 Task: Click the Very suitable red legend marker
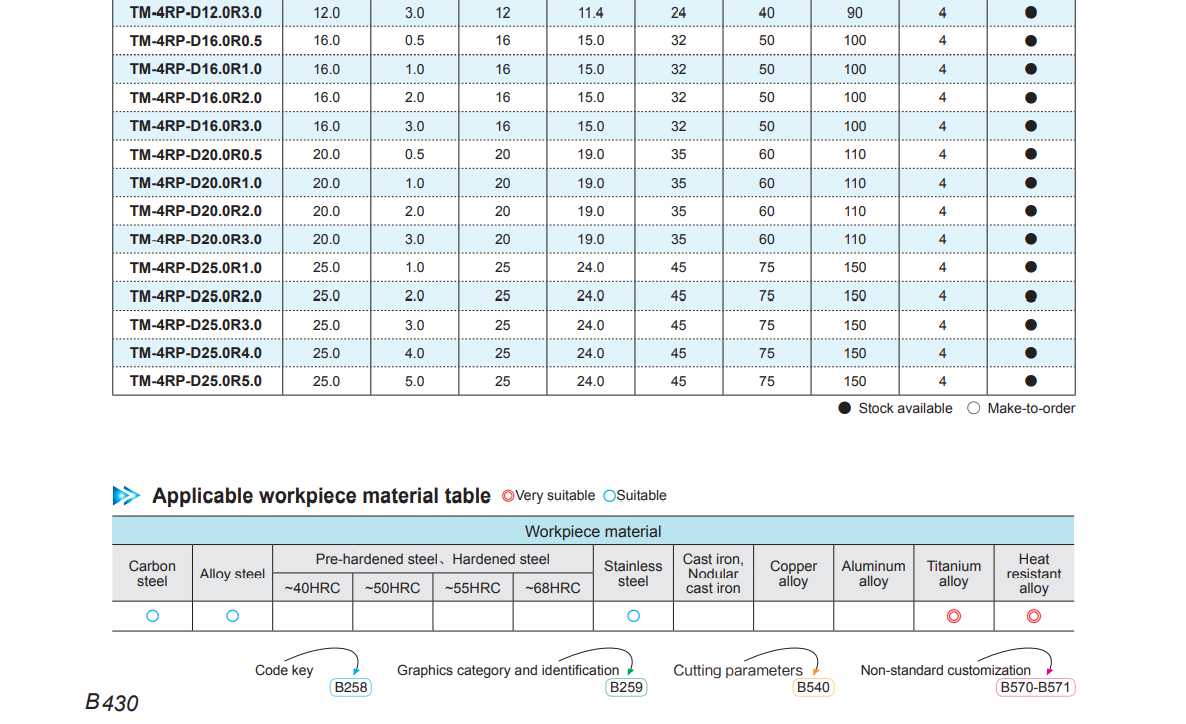tap(508, 496)
